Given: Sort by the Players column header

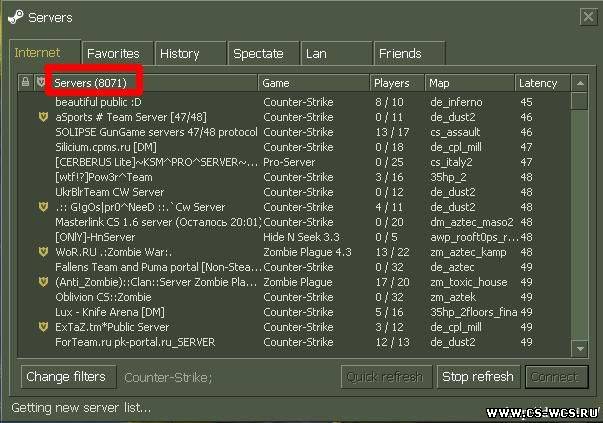Looking at the screenshot, I should [397, 83].
